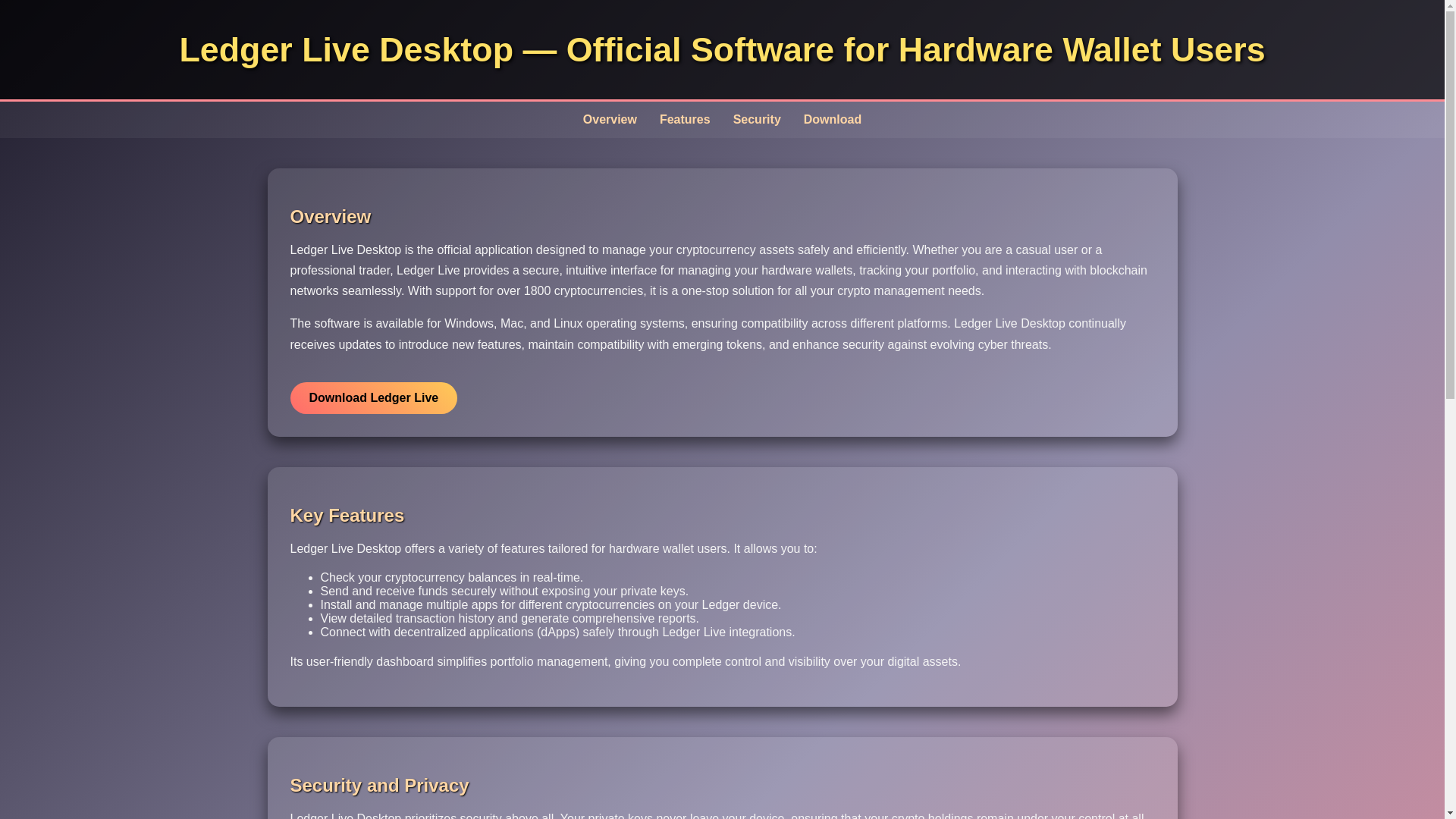Click the send and receive funds bullet
The image size is (1456, 819).
point(504,591)
